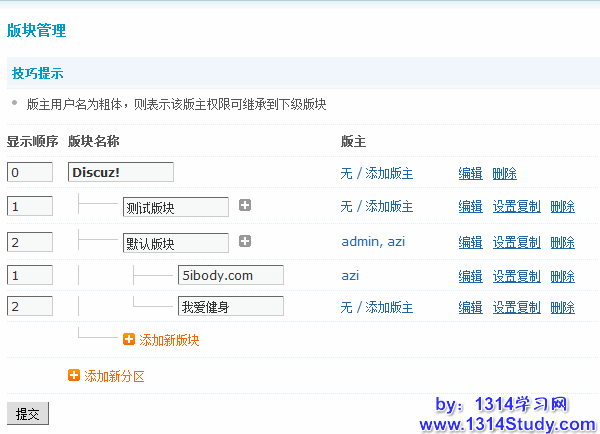
Task: Click azi moderator link for 5ibody.com
Action: [350, 275]
